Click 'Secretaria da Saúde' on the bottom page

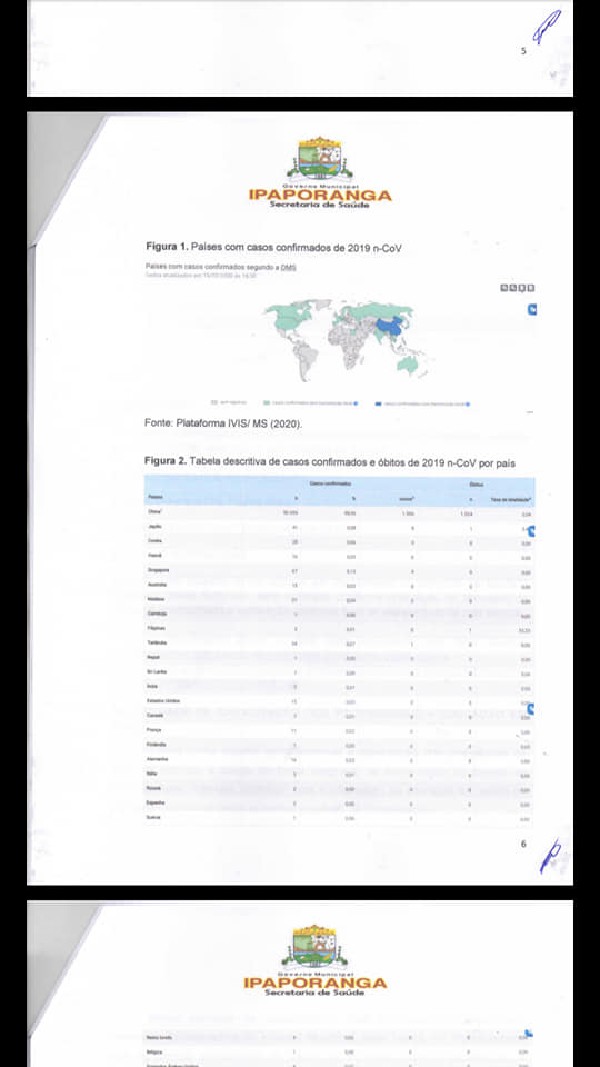click(x=315, y=993)
